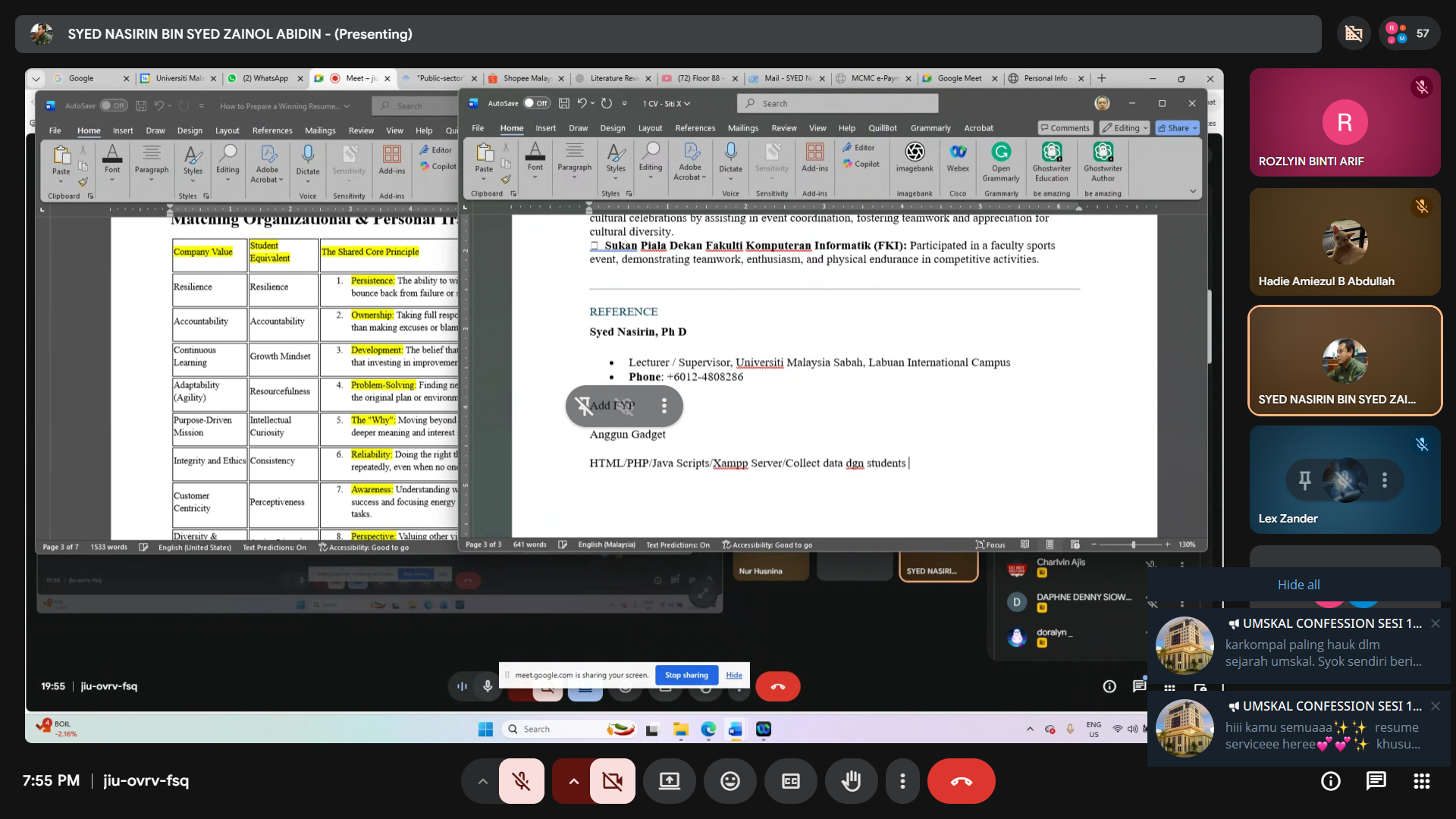Turn on your camera in Meet
The width and height of the screenshot is (1456, 819).
613,781
